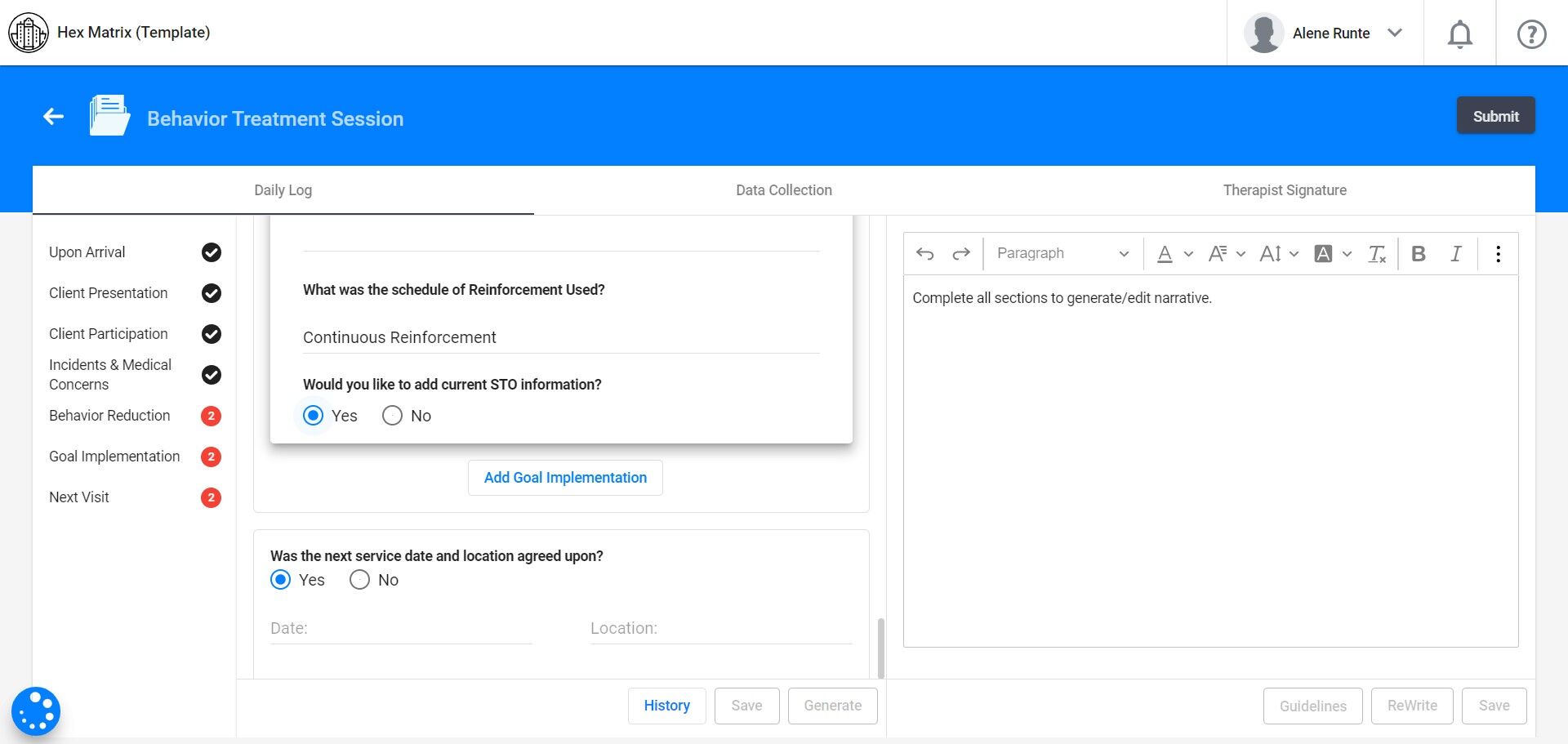Expand the Paragraph style dropdown
1568x744 pixels.
tap(1062, 254)
